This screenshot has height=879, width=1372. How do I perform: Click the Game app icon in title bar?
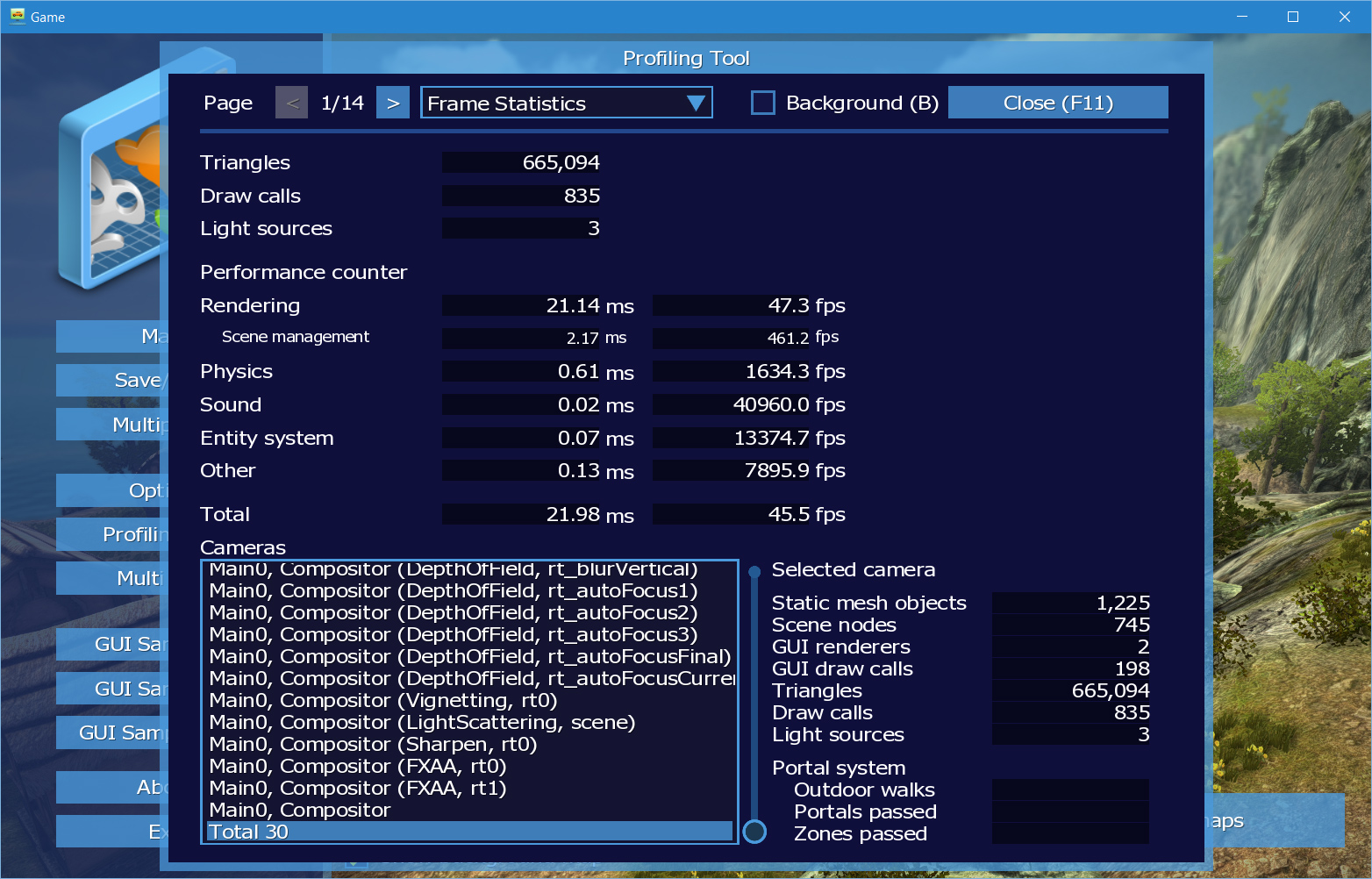(x=18, y=17)
